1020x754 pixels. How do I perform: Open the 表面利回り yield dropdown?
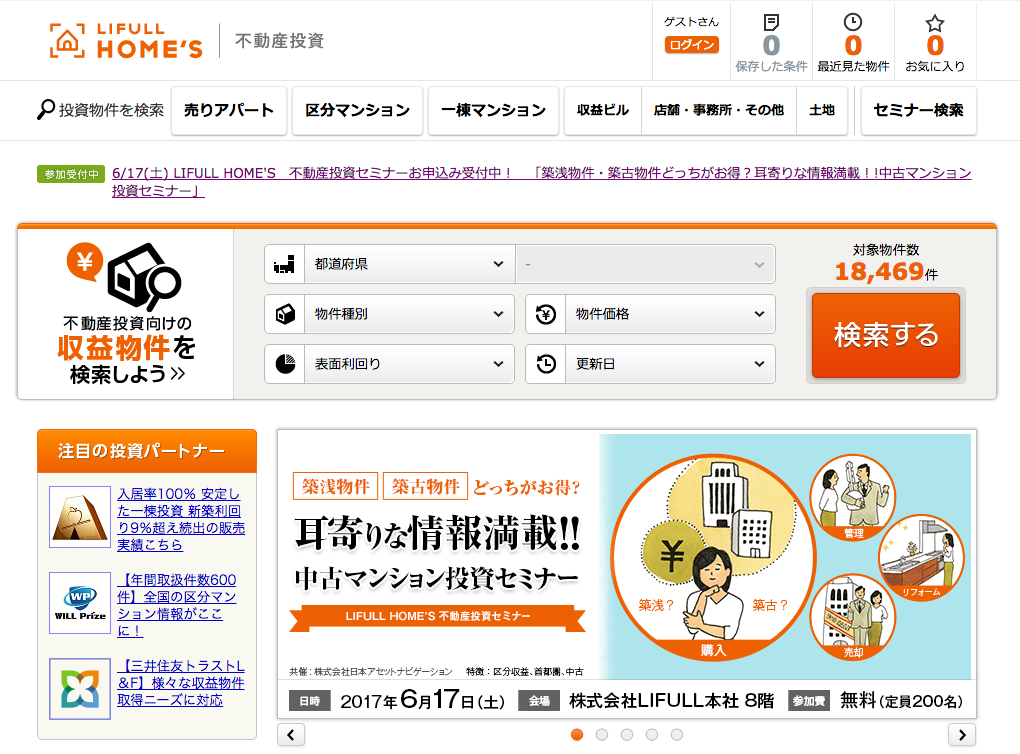[x=390, y=364]
